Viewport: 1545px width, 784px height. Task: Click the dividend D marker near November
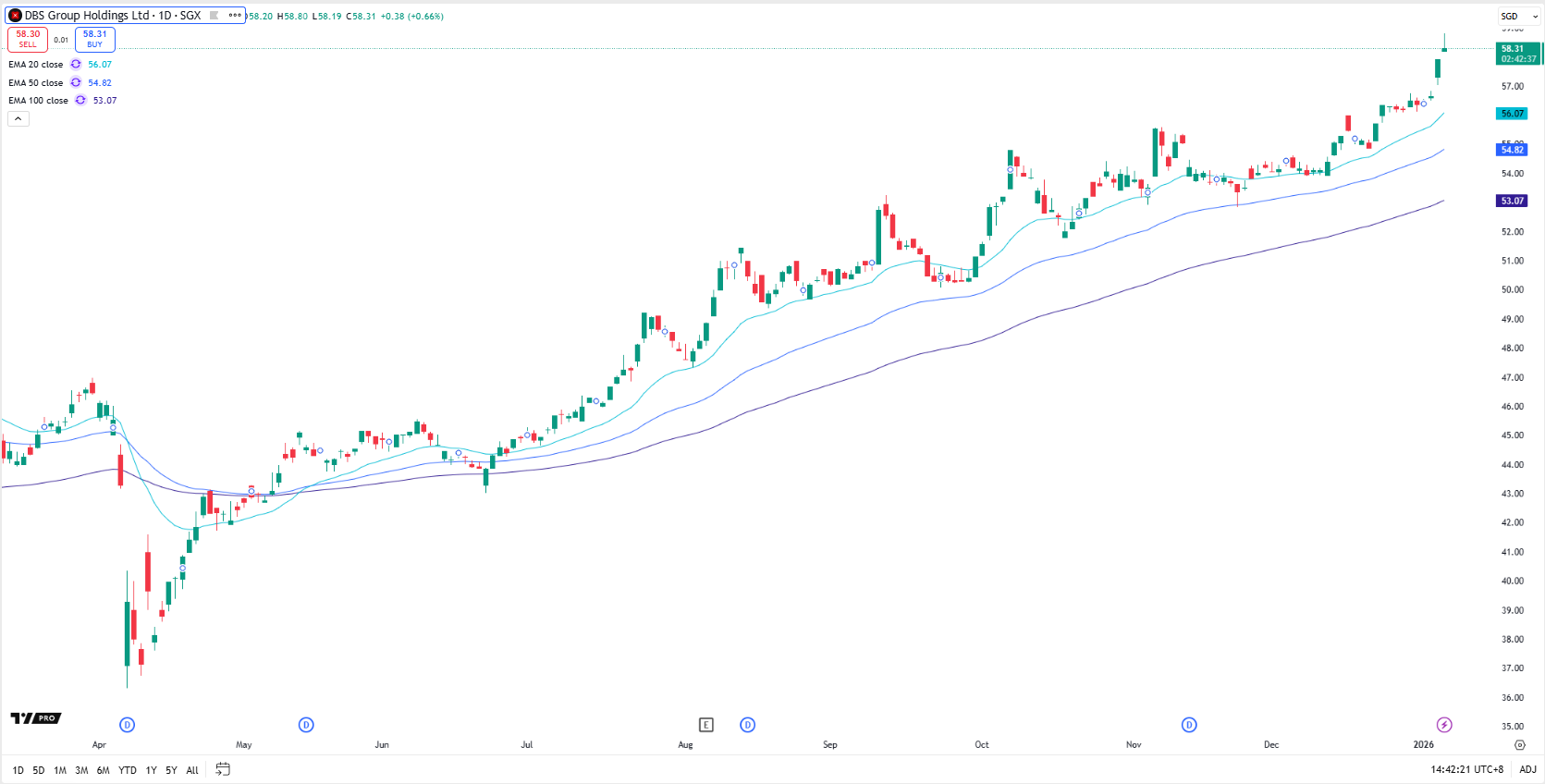1189,725
